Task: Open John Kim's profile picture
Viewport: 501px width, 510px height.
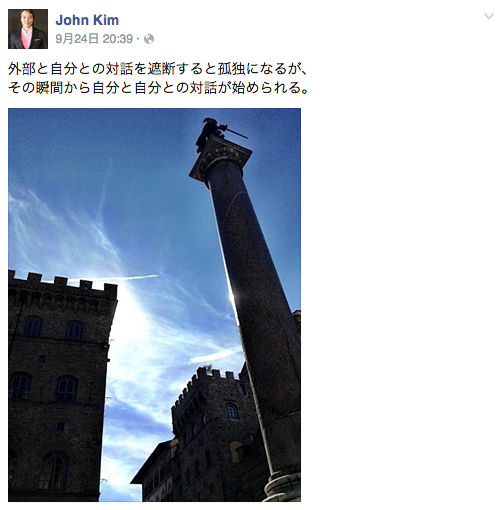Action: click(x=28, y=29)
